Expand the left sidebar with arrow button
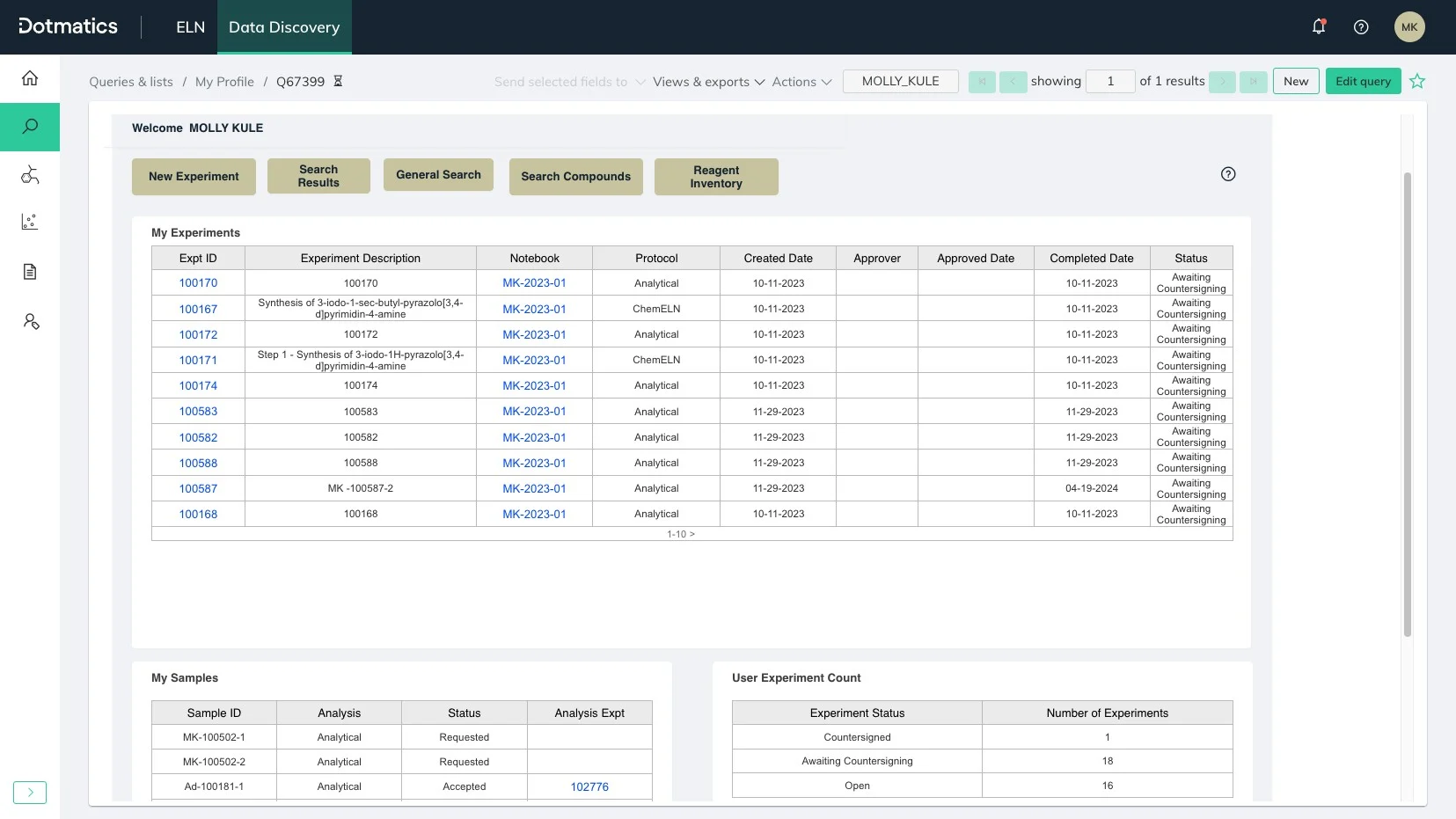This screenshot has width=1456, height=819. pyautogui.click(x=30, y=793)
